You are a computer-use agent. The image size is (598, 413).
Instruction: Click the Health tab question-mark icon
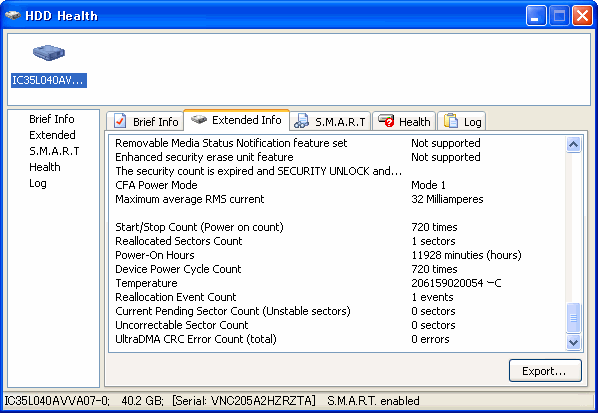tap(386, 121)
